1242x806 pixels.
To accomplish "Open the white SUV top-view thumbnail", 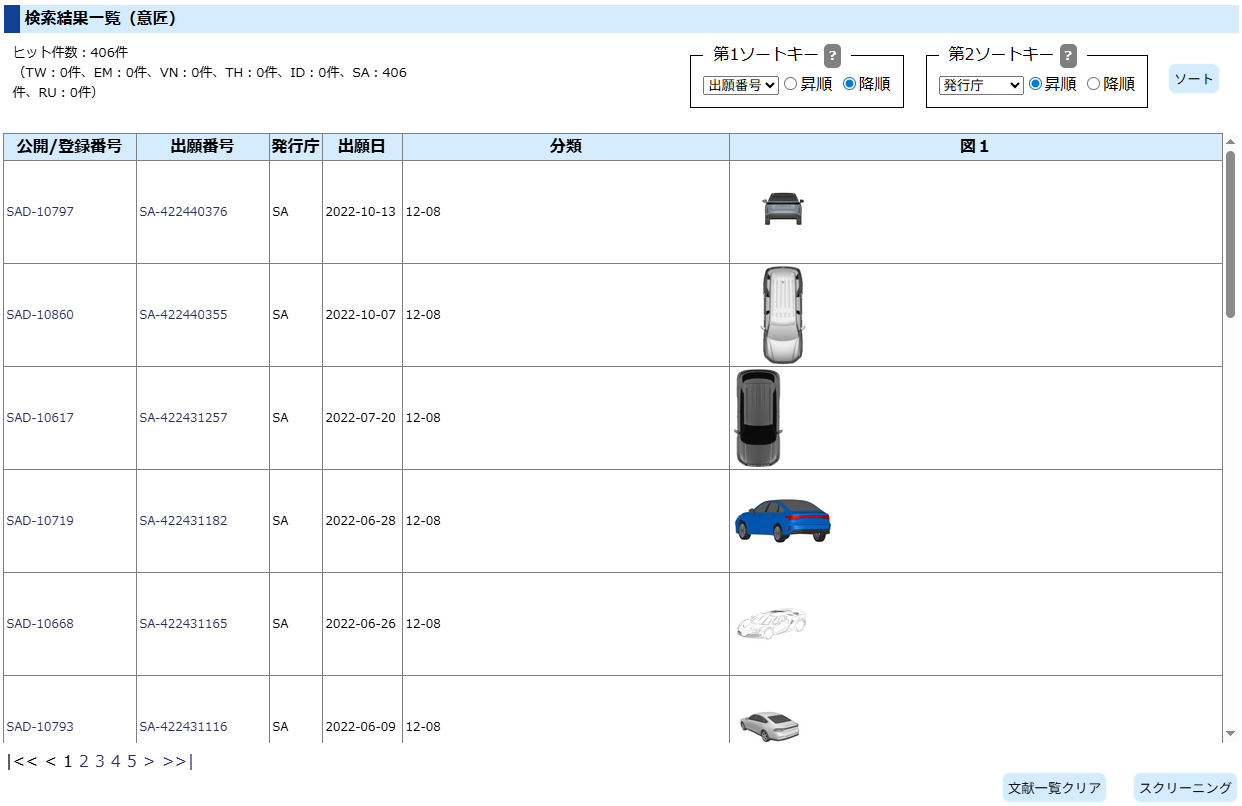I will [781, 314].
